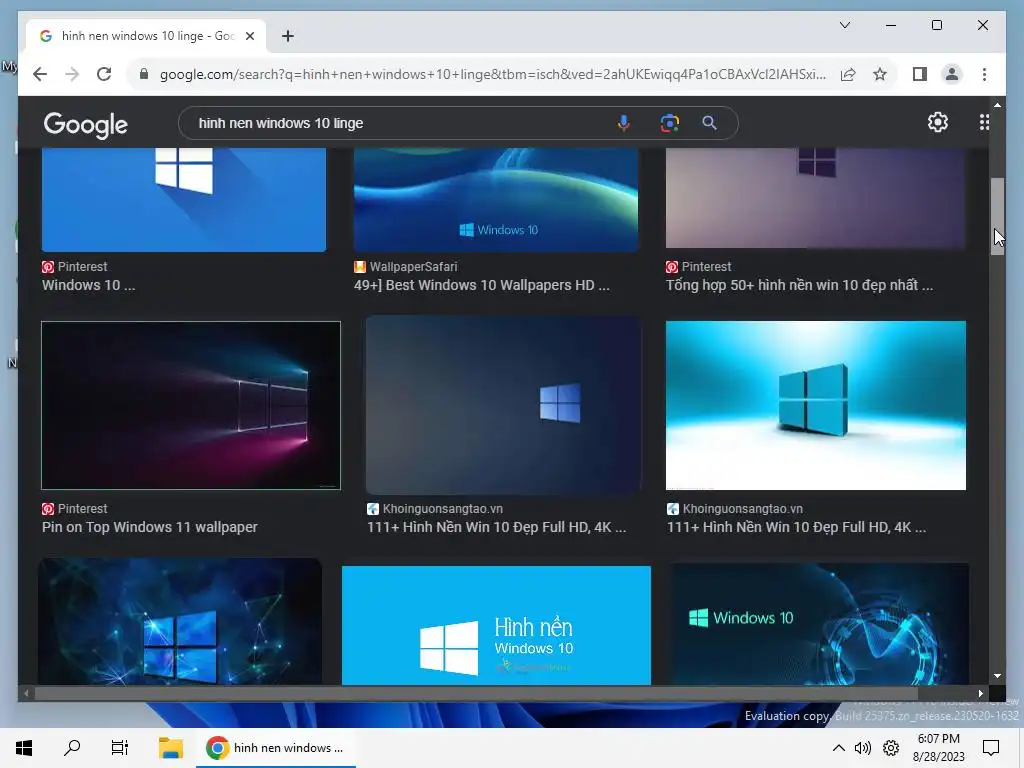Click the forward navigation arrow

(72, 74)
